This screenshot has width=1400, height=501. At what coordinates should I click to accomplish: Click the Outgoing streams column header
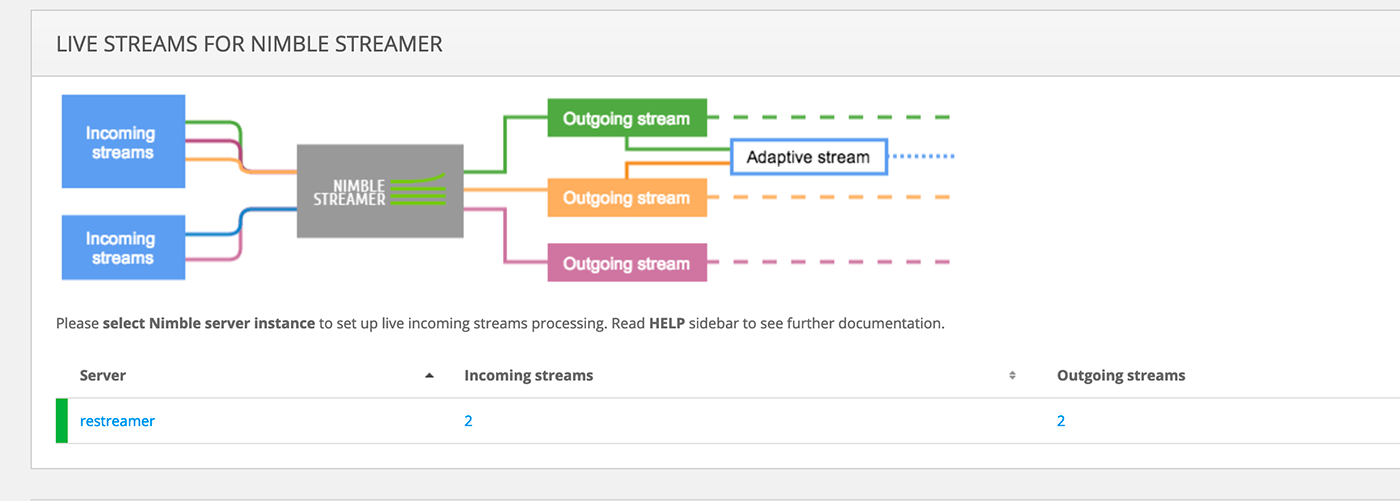tap(1121, 375)
